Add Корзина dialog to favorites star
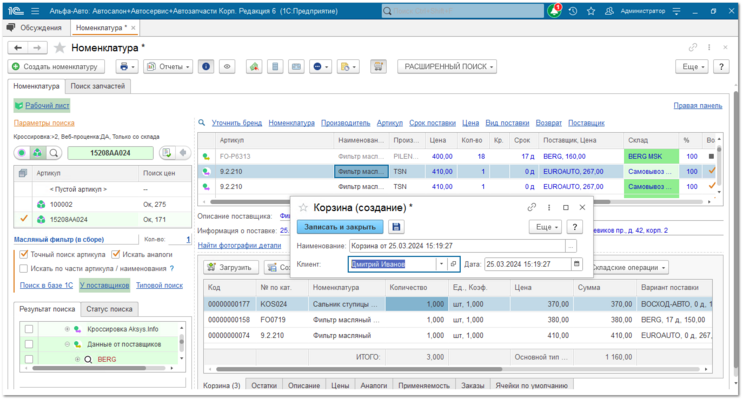The width and height of the screenshot is (743, 400). pyautogui.click(x=303, y=208)
